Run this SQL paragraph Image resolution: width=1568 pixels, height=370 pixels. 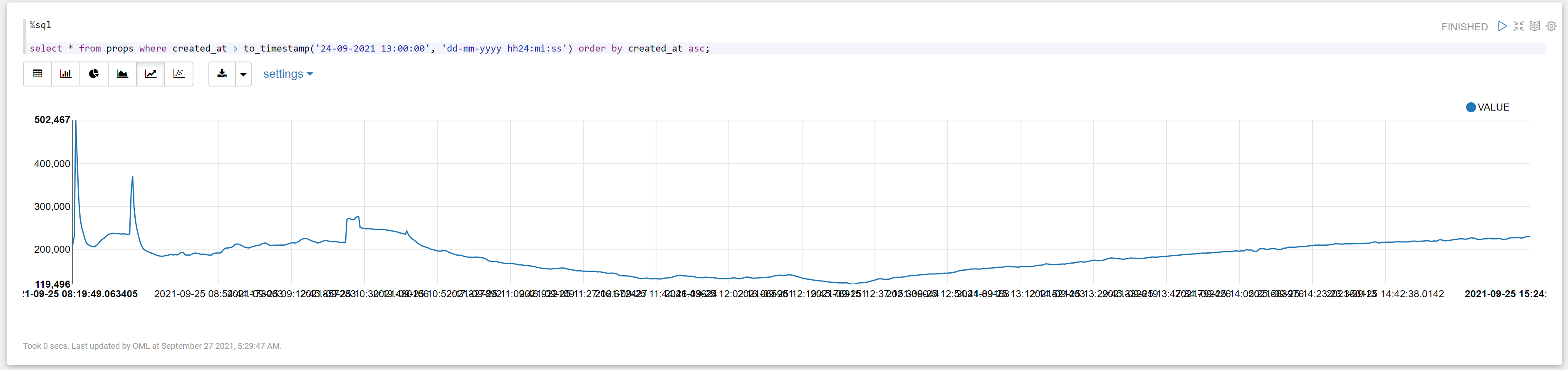[x=1502, y=26]
